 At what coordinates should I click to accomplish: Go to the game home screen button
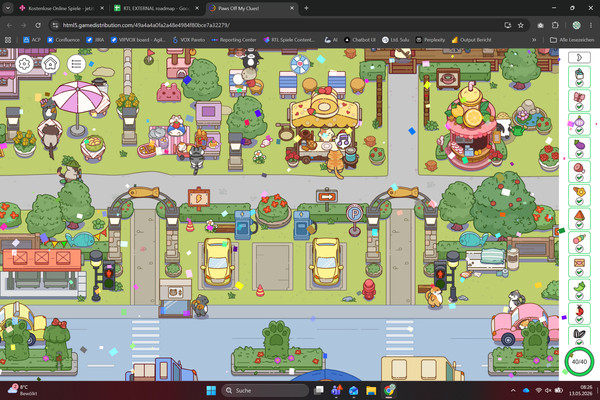(51, 64)
